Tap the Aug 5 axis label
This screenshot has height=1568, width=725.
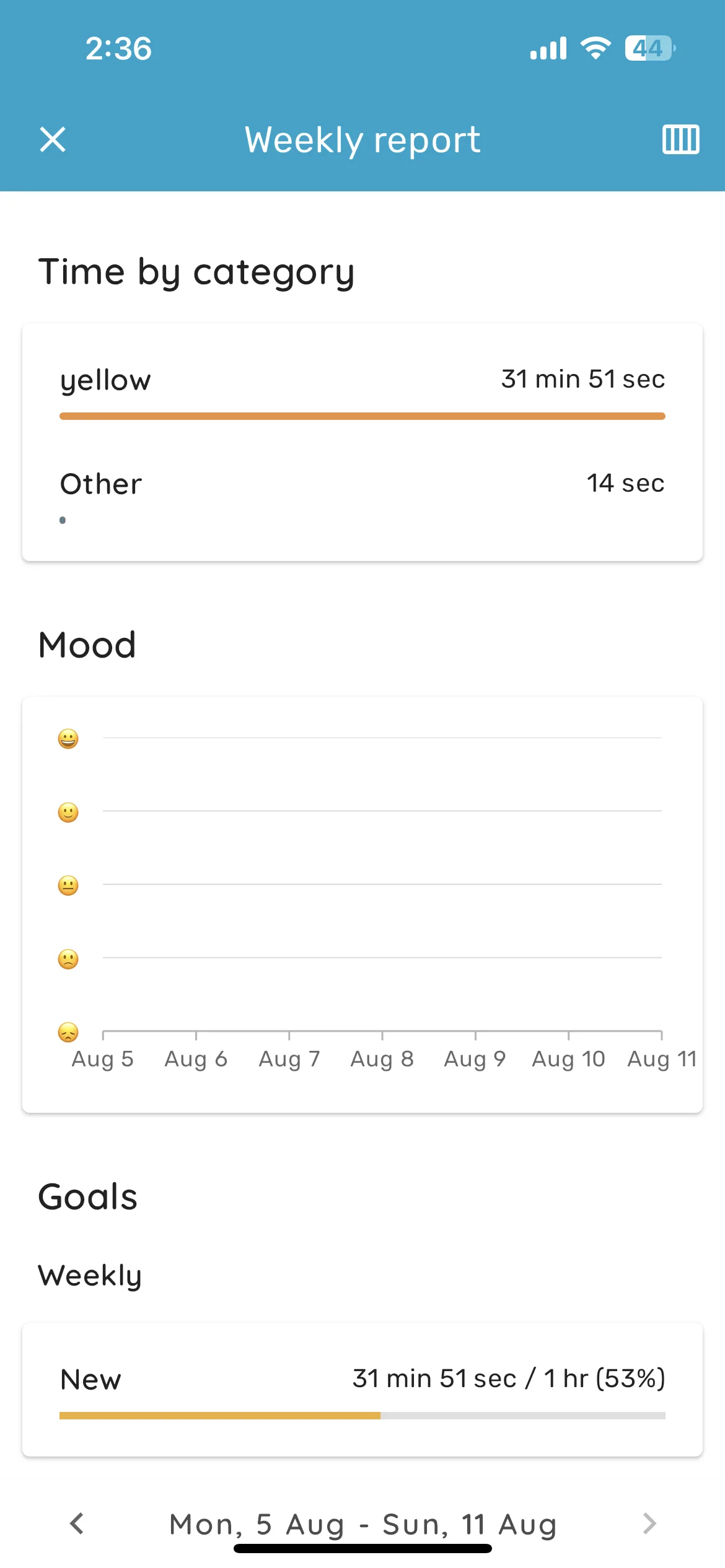[x=102, y=1060]
